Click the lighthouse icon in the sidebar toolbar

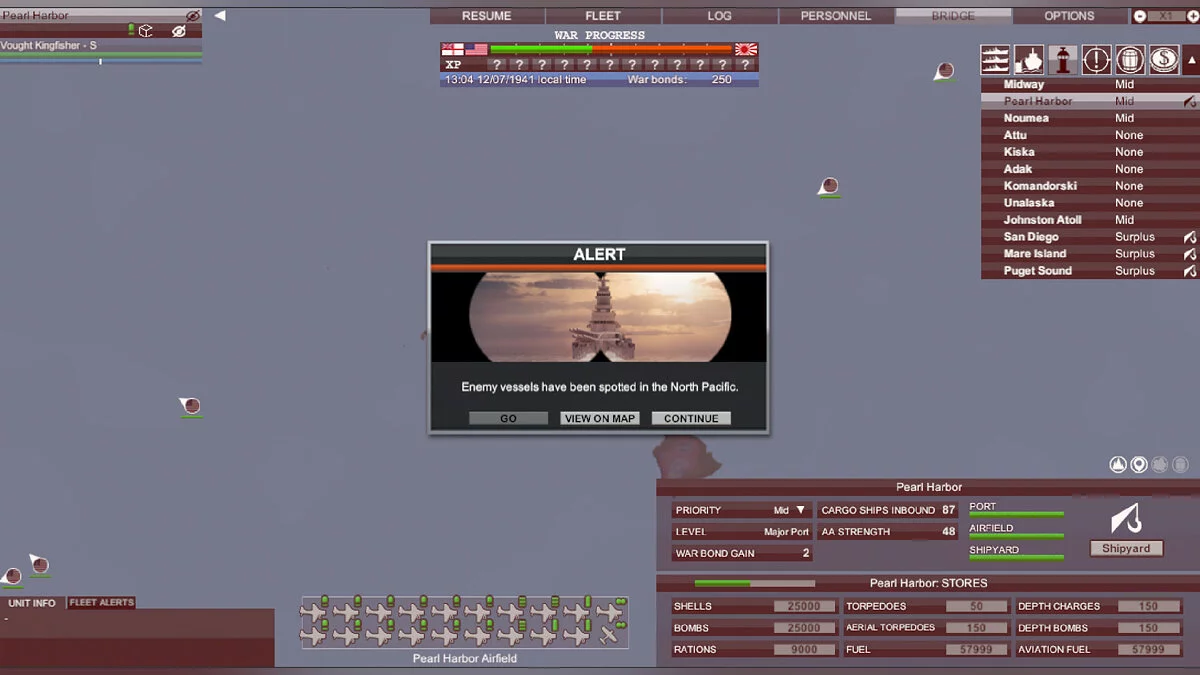1062,60
